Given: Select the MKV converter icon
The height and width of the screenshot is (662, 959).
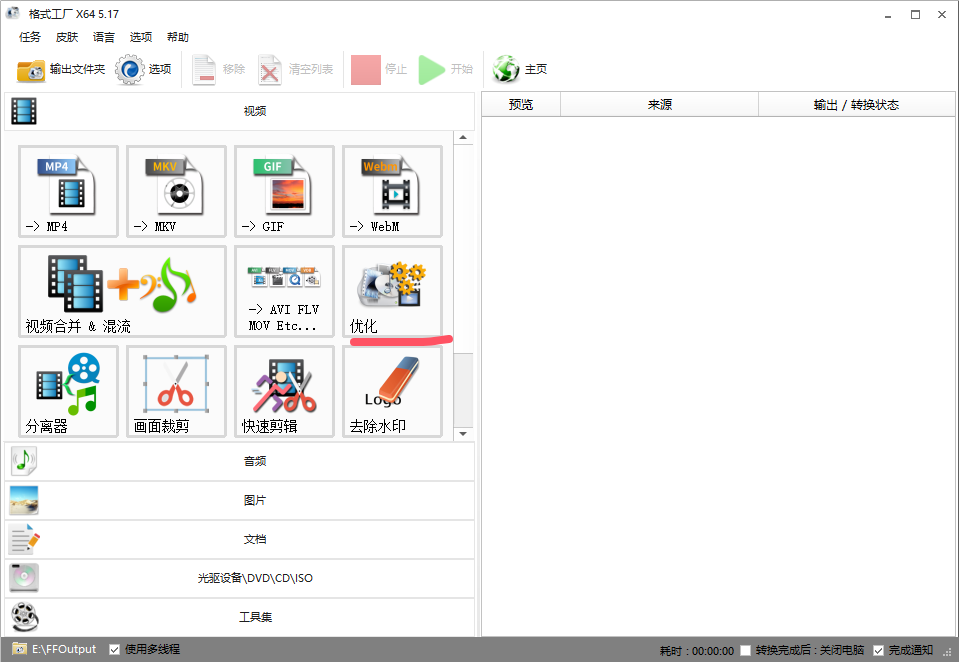Looking at the screenshot, I should click(x=176, y=190).
